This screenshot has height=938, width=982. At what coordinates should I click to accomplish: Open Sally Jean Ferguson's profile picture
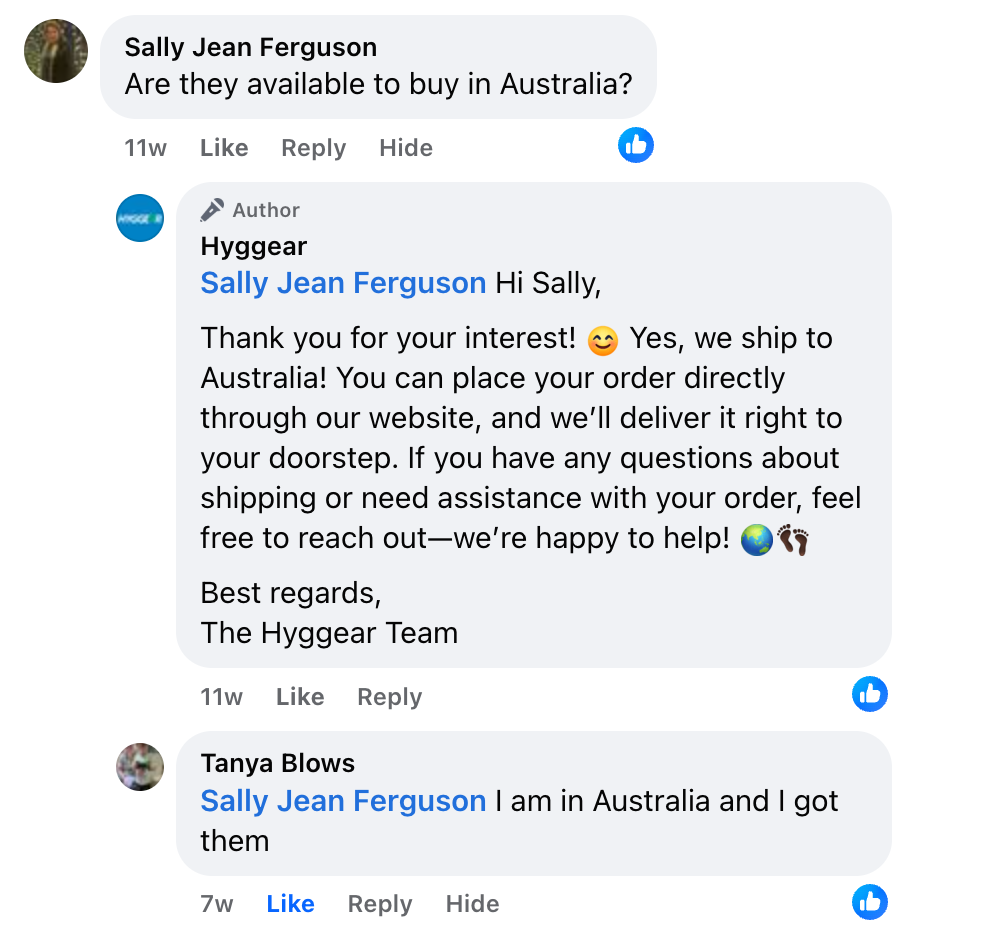coord(56,51)
